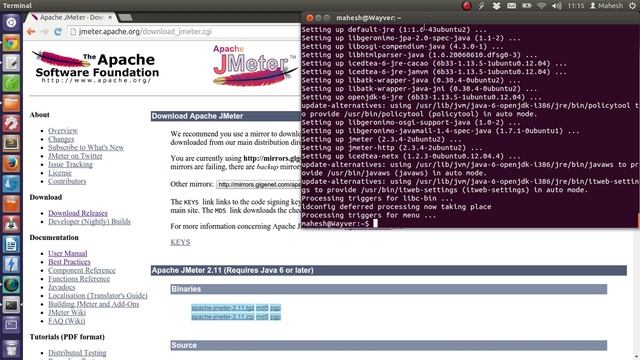Screen dimensions: 640x360
Task: Click the red recording indicator in top panel
Action: point(467,6)
